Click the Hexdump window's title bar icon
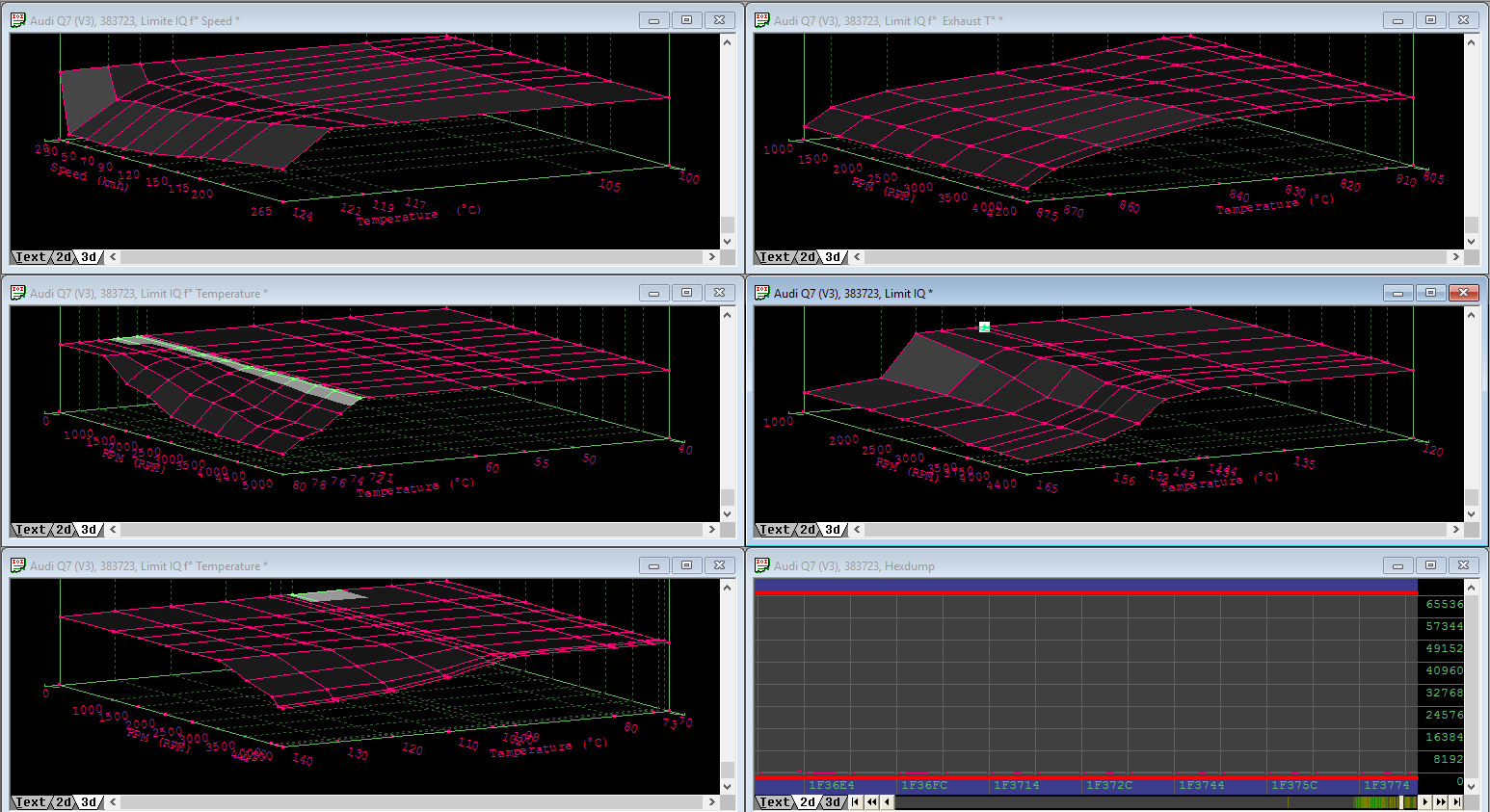Screen dimensions: 1490x812 coord(761,565)
